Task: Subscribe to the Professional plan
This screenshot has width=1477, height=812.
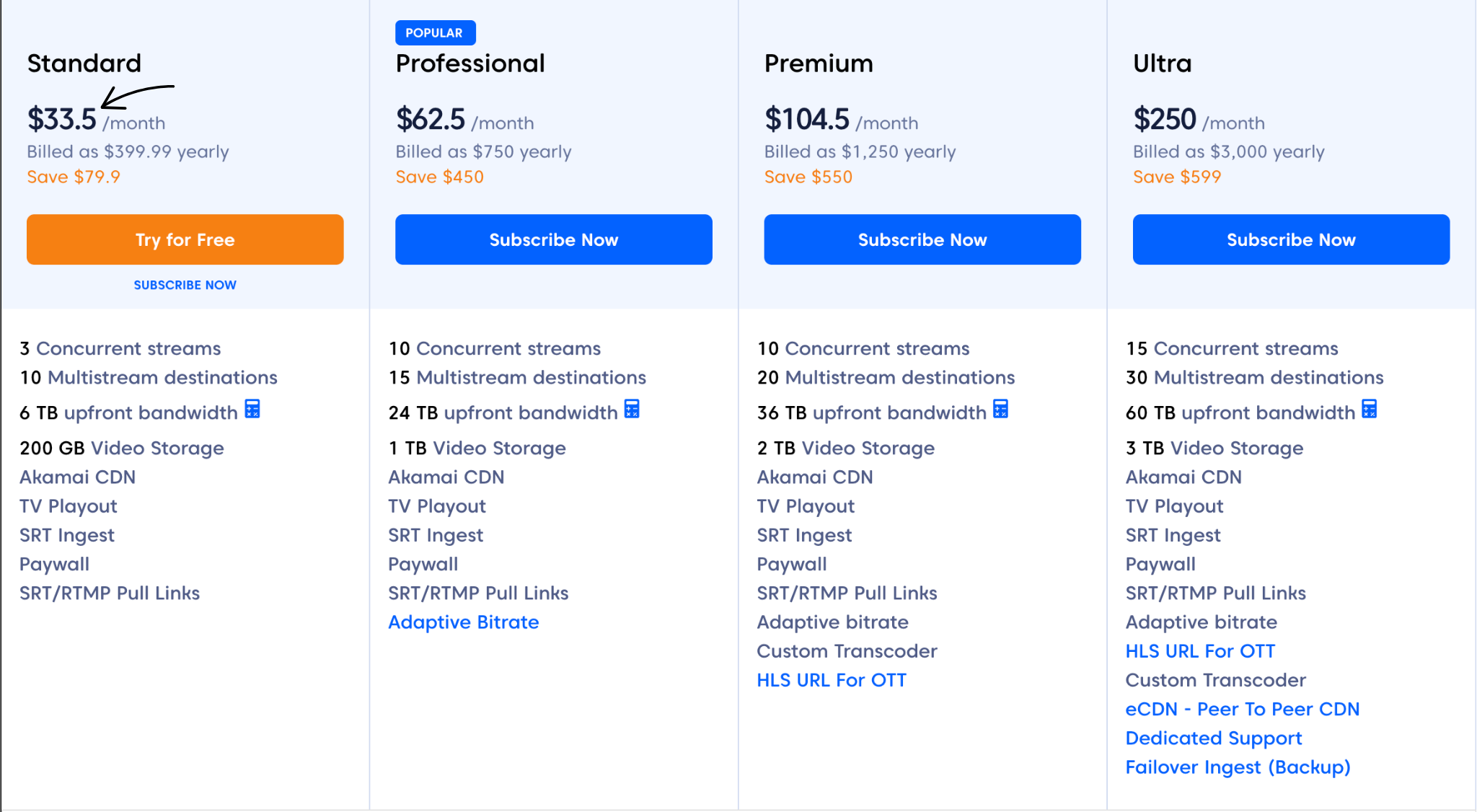Action: click(553, 239)
